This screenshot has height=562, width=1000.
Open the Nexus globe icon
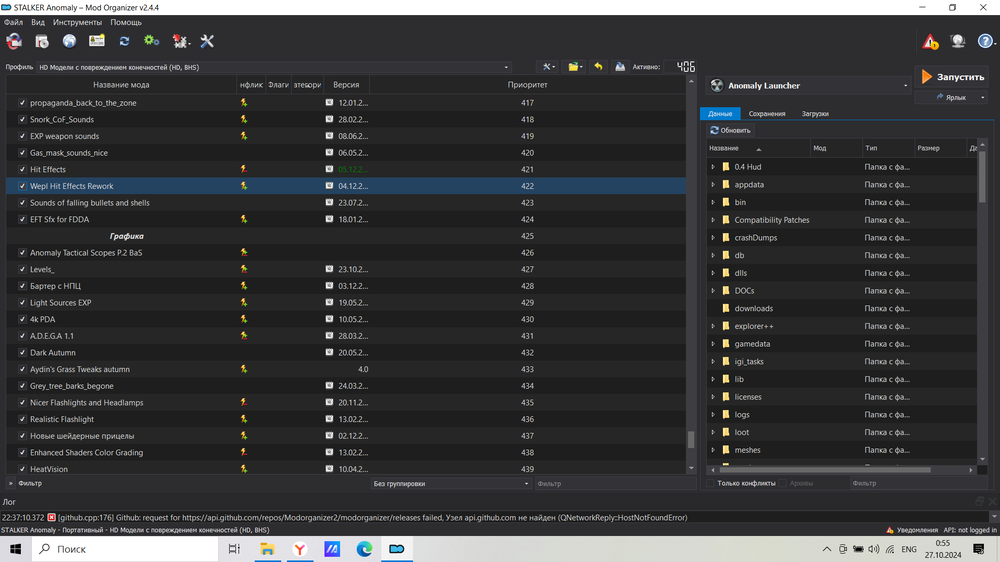[x=69, y=41]
